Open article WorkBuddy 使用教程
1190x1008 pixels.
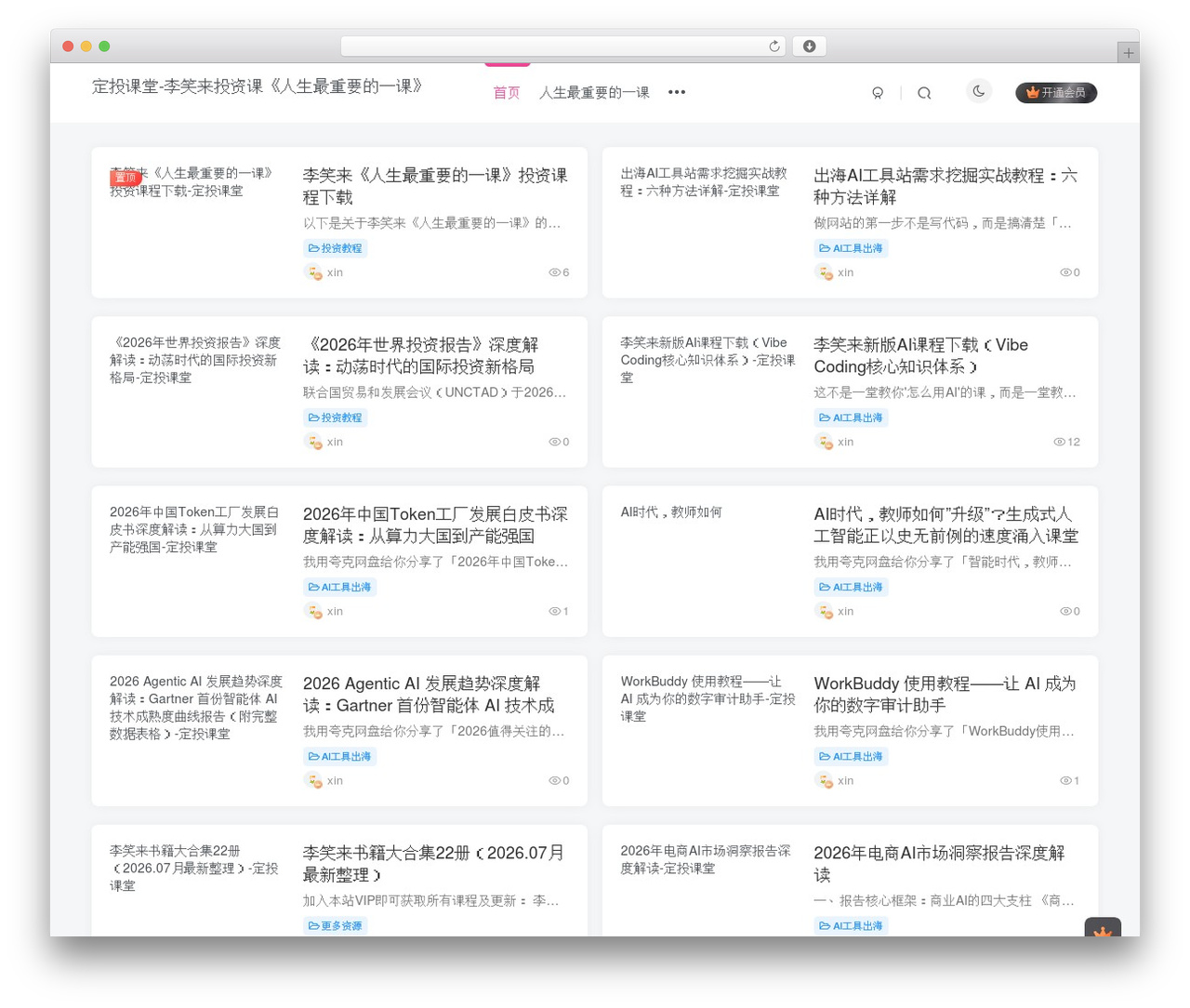point(945,694)
